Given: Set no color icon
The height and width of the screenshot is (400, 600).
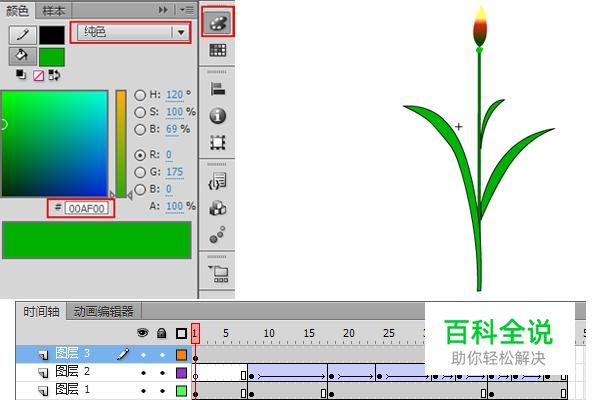Looking at the screenshot, I should [x=38, y=75].
